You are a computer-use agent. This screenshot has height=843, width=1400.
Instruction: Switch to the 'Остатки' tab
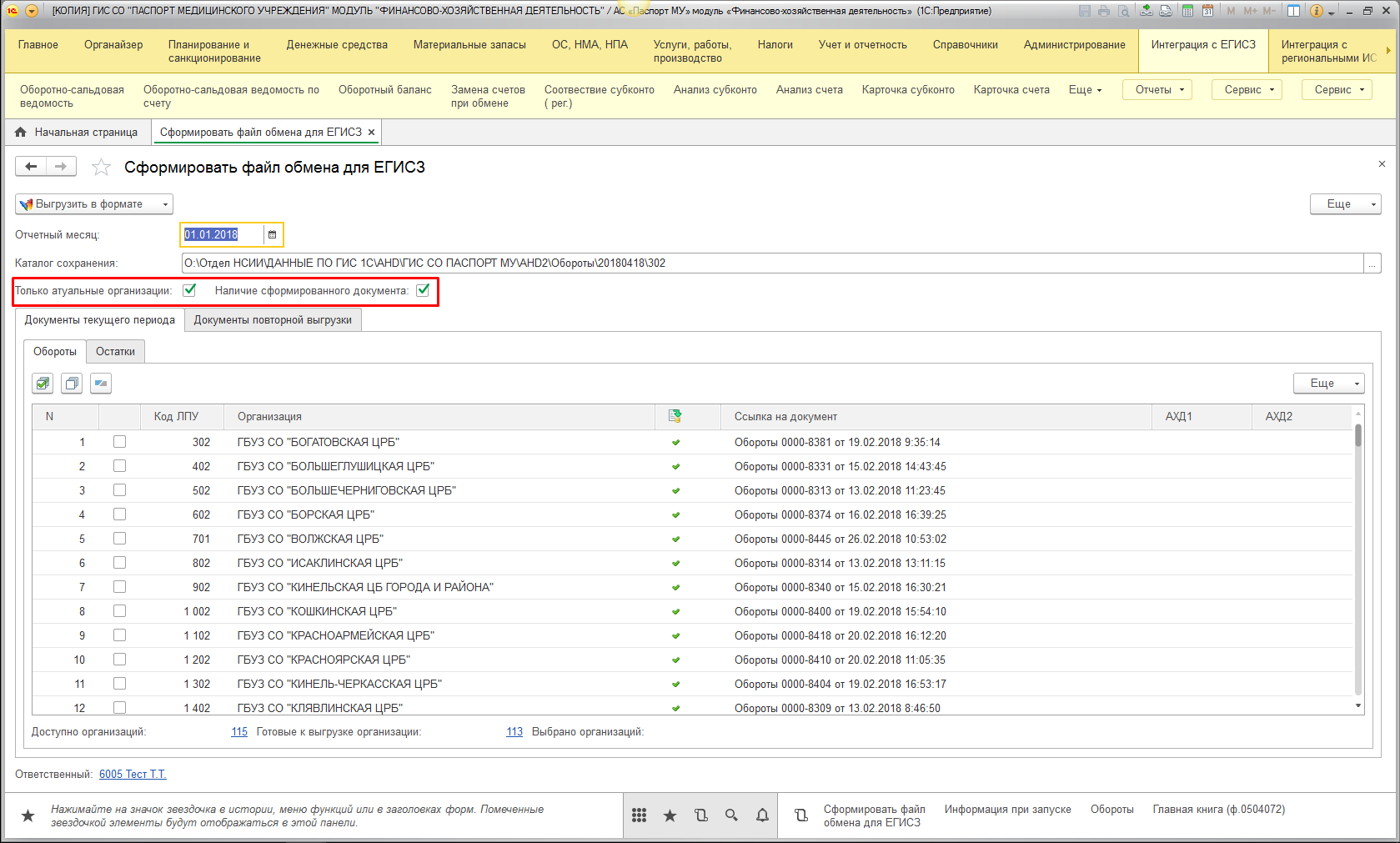[x=115, y=352]
